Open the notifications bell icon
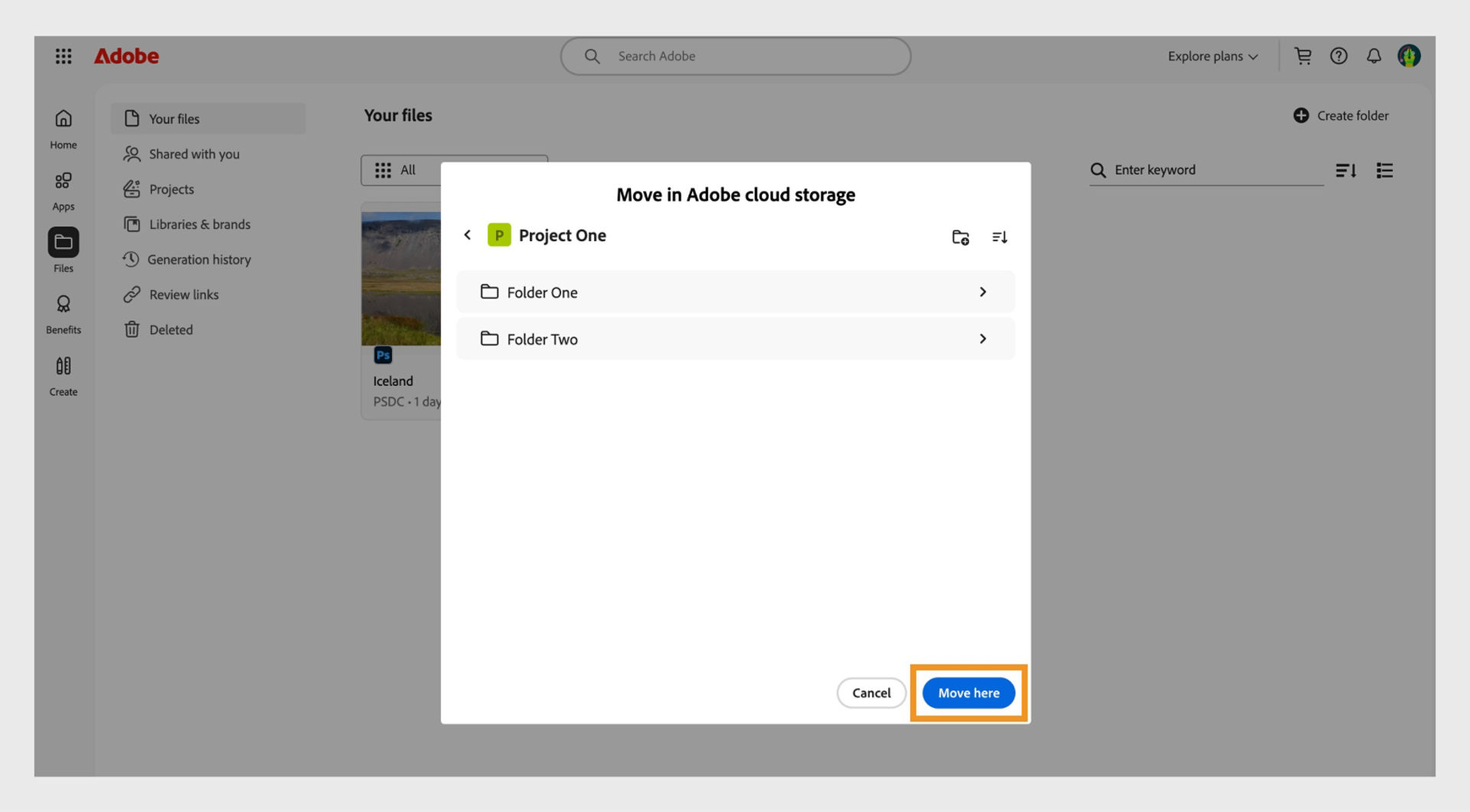Image resolution: width=1470 pixels, height=812 pixels. pyautogui.click(x=1373, y=56)
